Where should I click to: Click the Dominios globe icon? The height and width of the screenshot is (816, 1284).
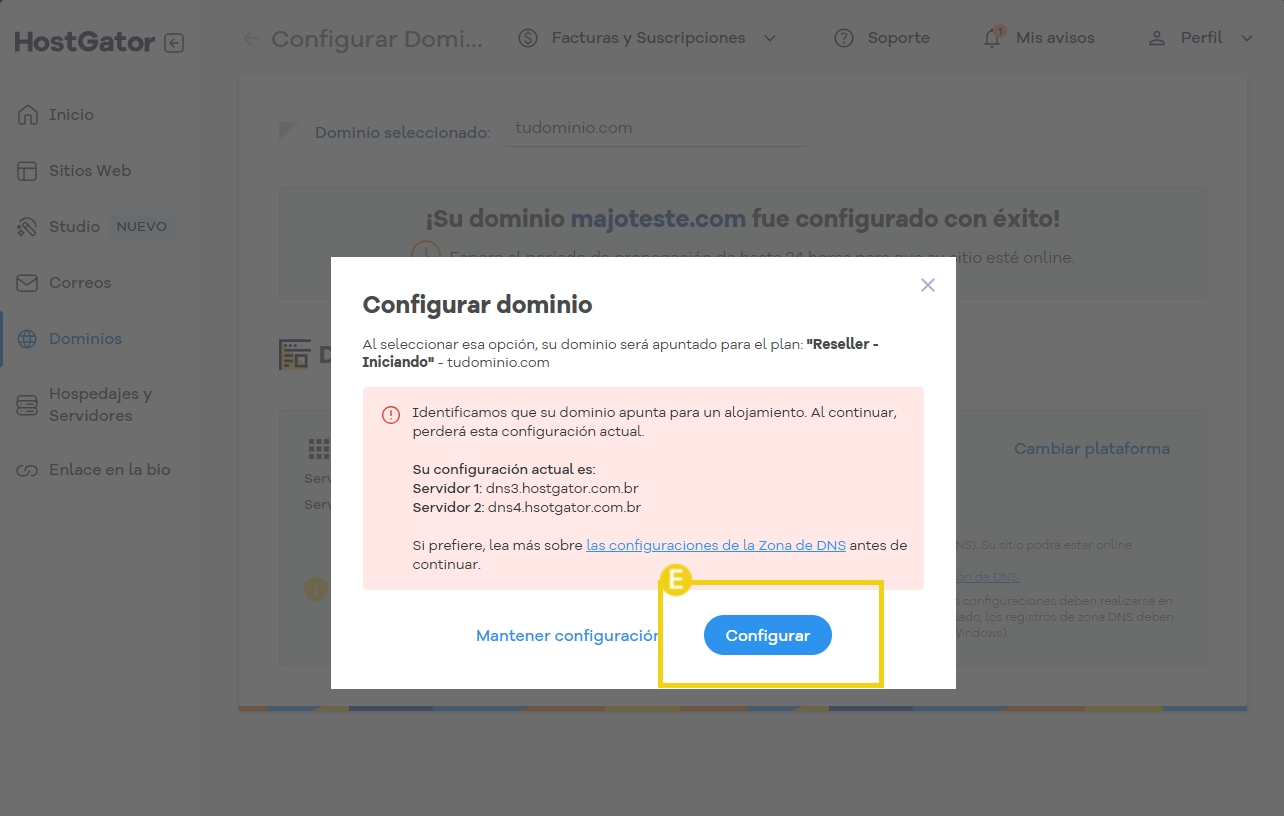click(x=28, y=339)
